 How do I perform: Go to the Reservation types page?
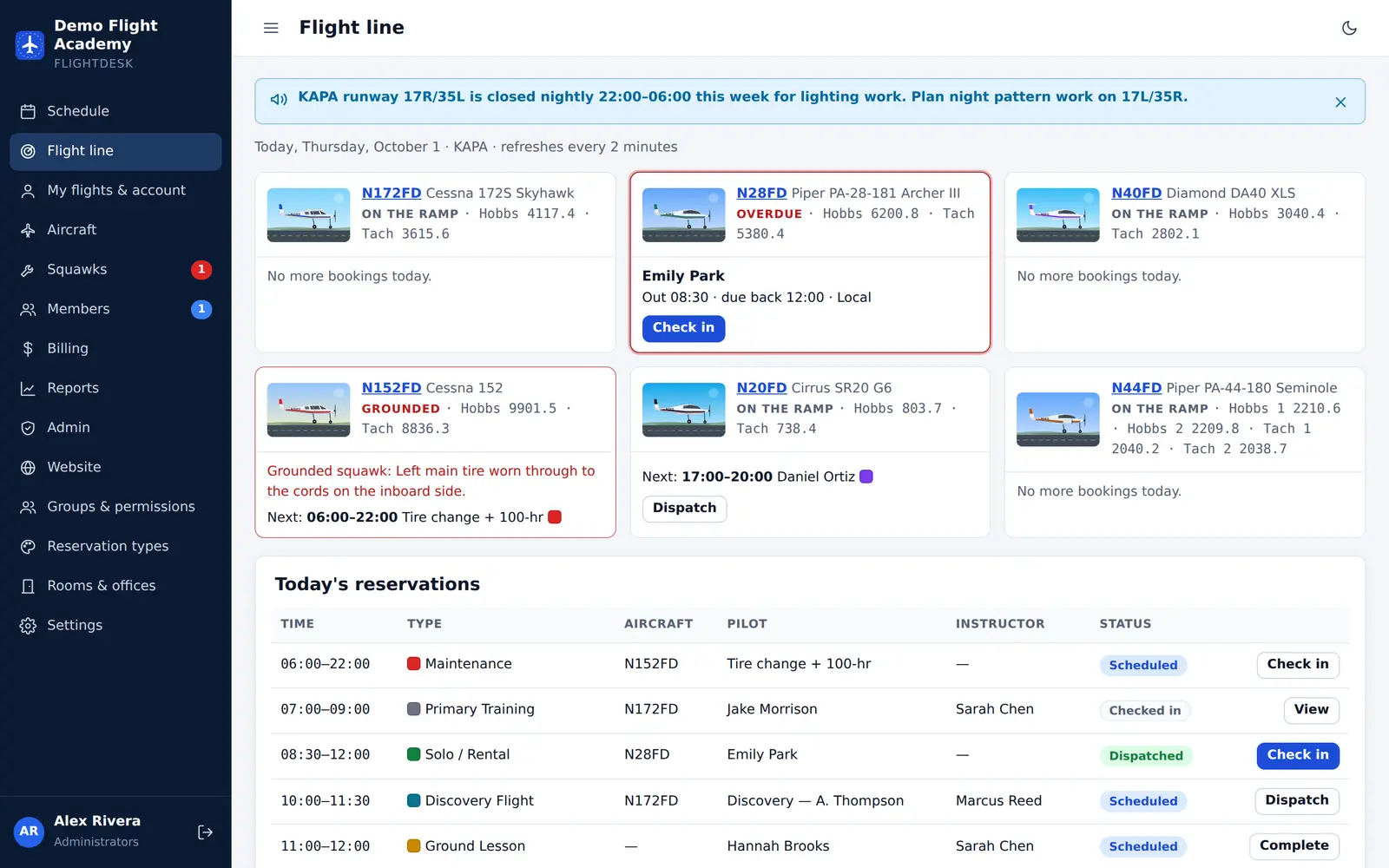coord(115,546)
